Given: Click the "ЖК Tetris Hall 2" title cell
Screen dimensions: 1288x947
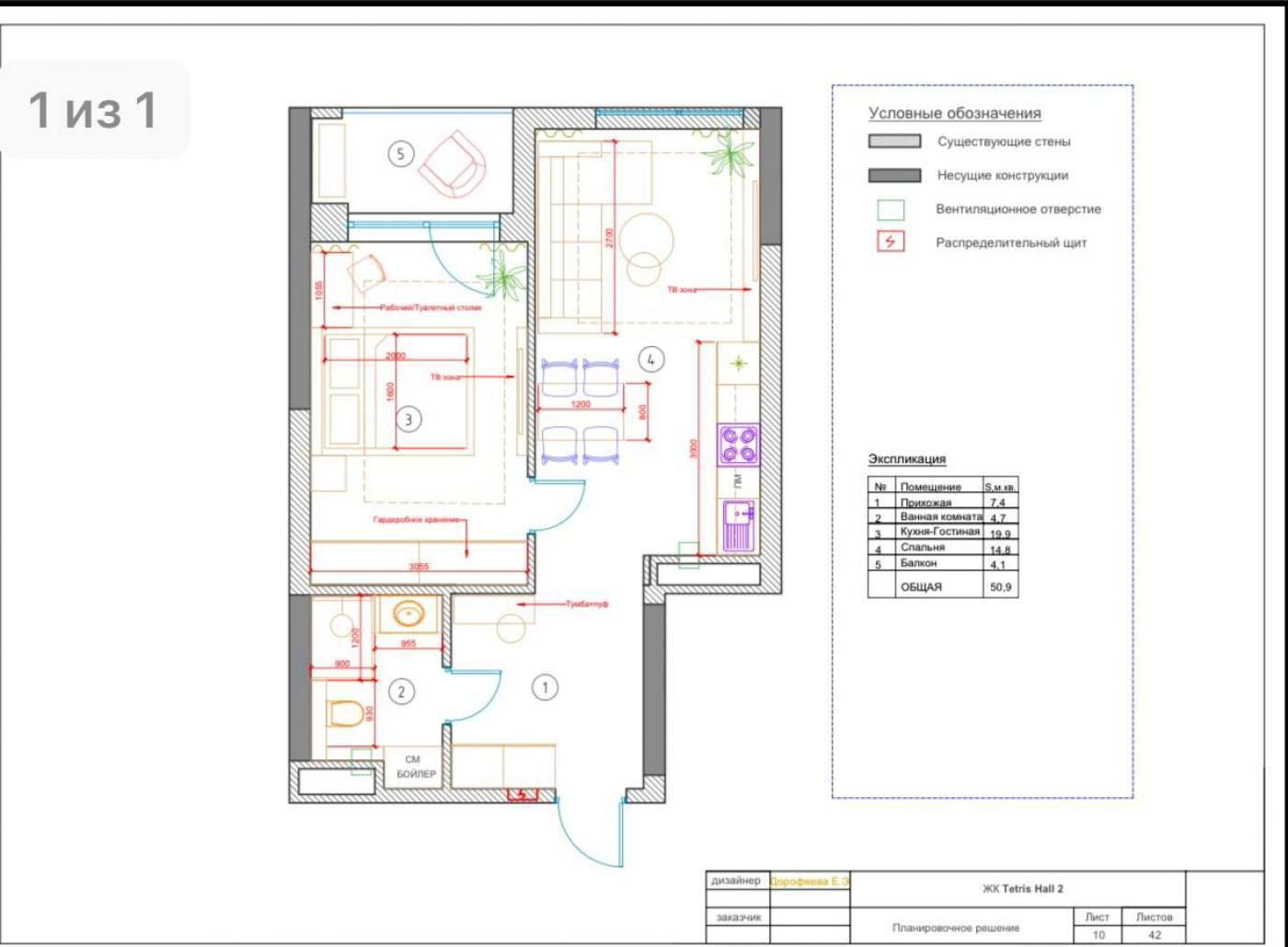Looking at the screenshot, I should coord(1022,888).
